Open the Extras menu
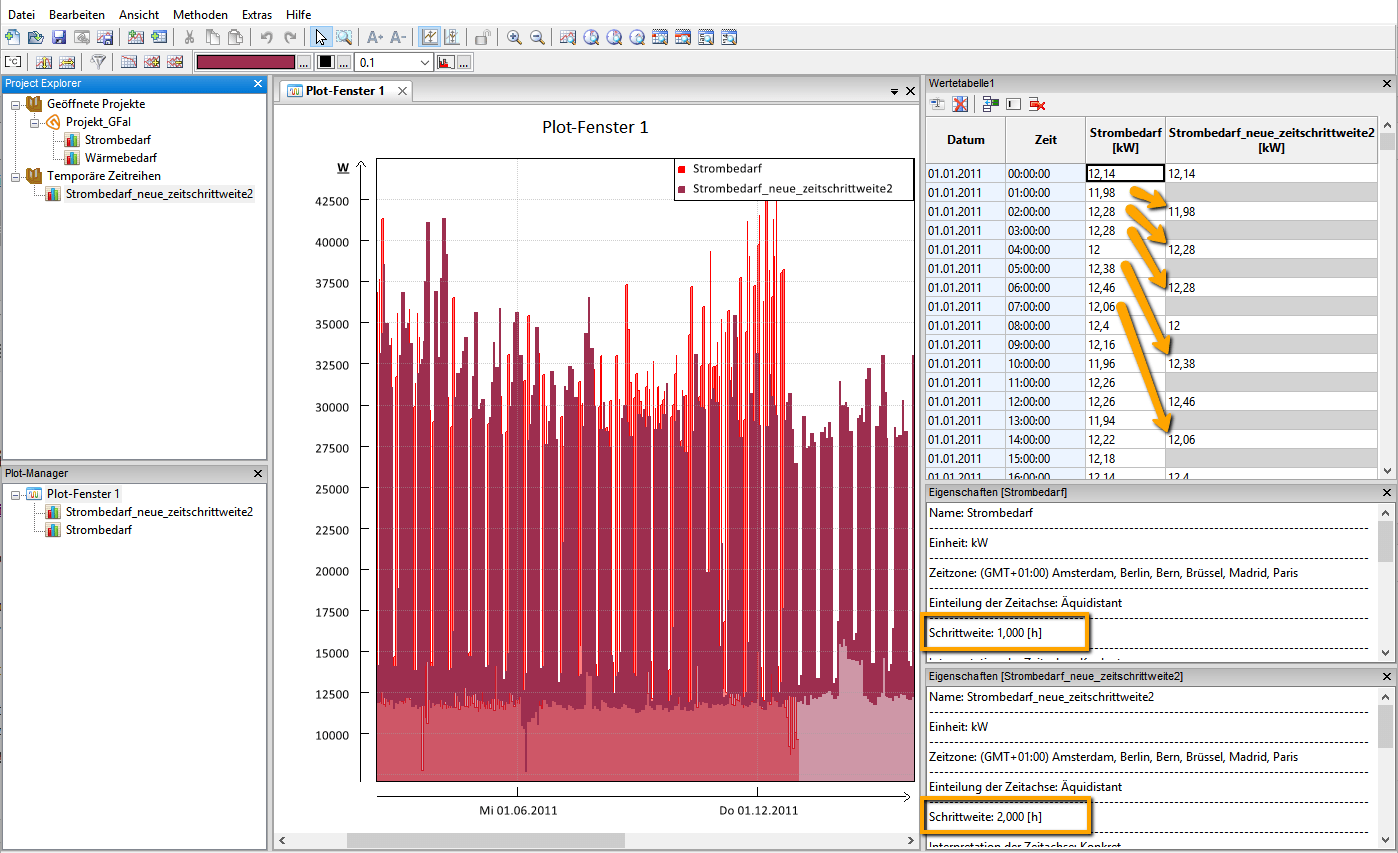This screenshot has height=853, width=1398. click(257, 15)
